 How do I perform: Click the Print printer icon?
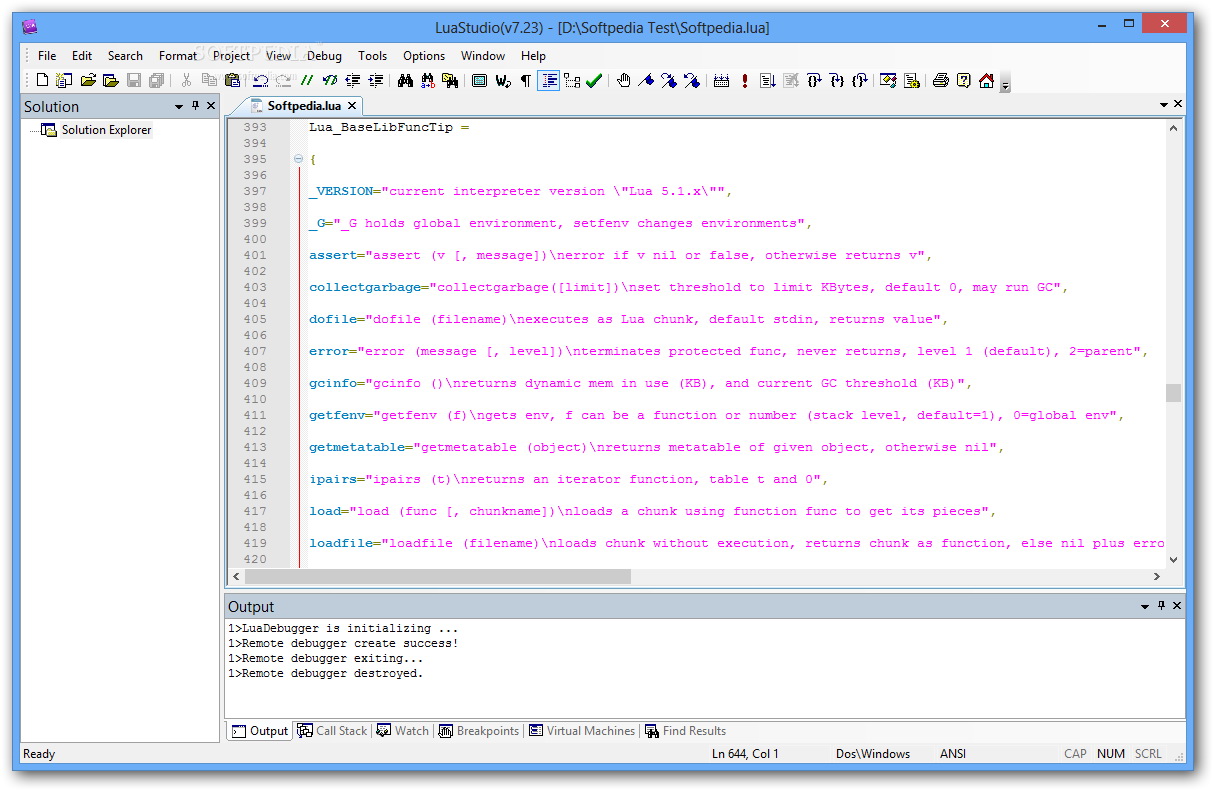click(x=940, y=81)
